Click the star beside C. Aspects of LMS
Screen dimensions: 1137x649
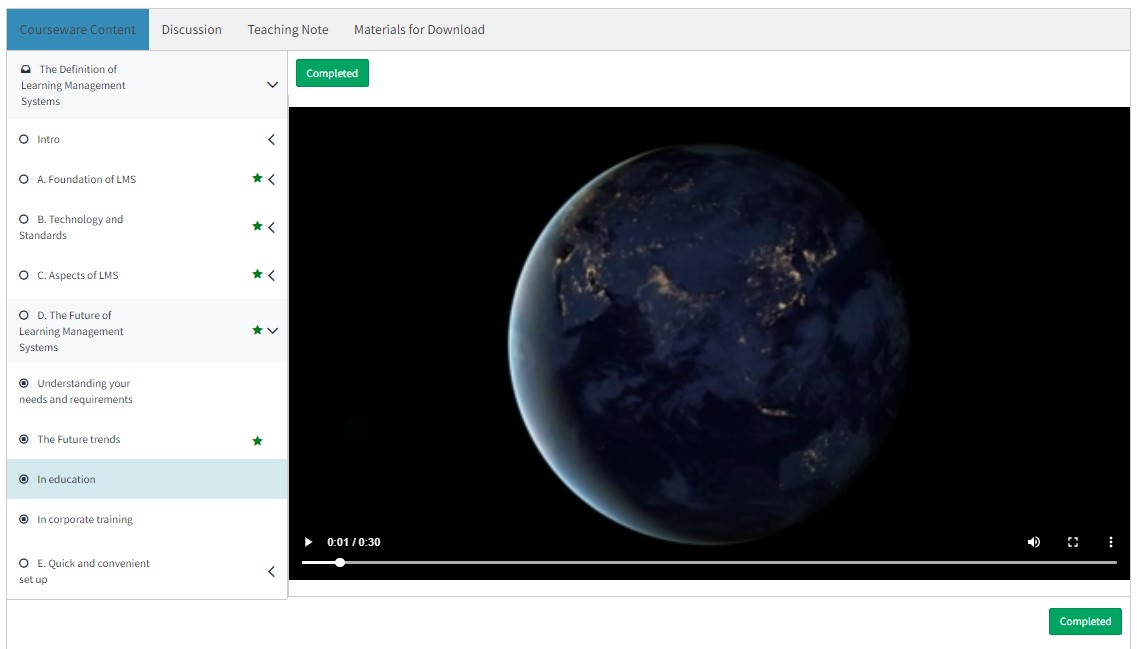click(x=257, y=275)
